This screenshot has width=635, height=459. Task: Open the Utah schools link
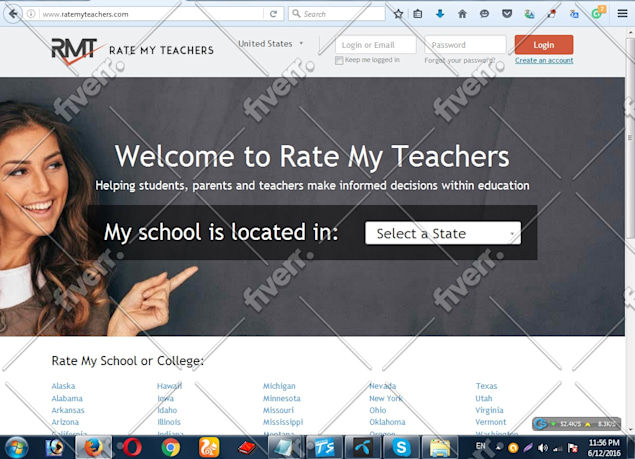(484, 398)
